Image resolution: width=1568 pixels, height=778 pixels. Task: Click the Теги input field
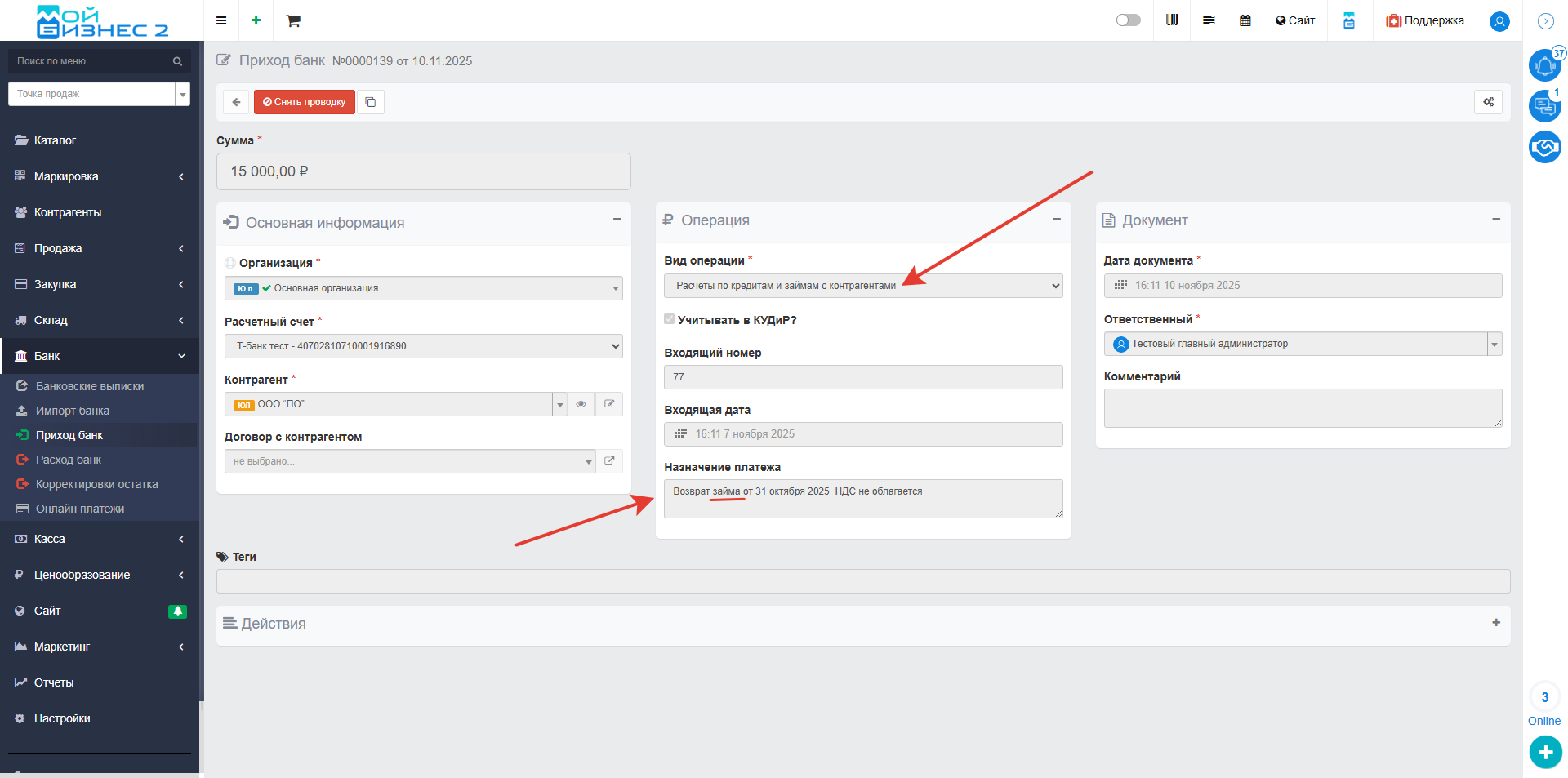(862, 581)
